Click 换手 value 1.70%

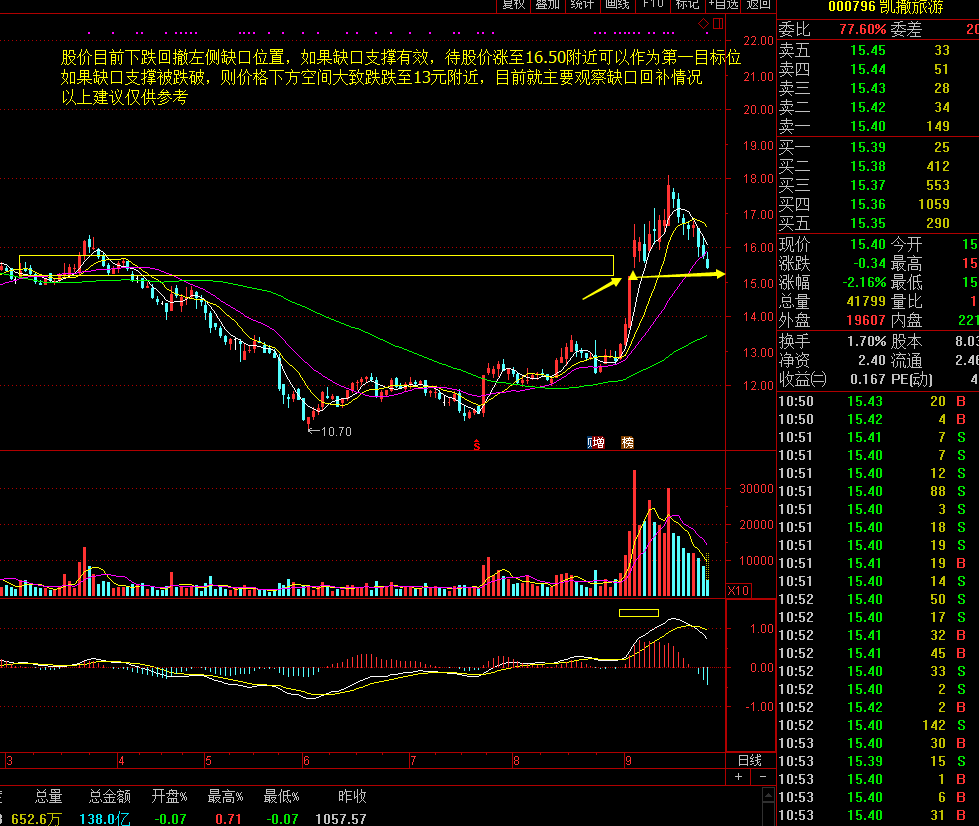pyautogui.click(x=866, y=342)
